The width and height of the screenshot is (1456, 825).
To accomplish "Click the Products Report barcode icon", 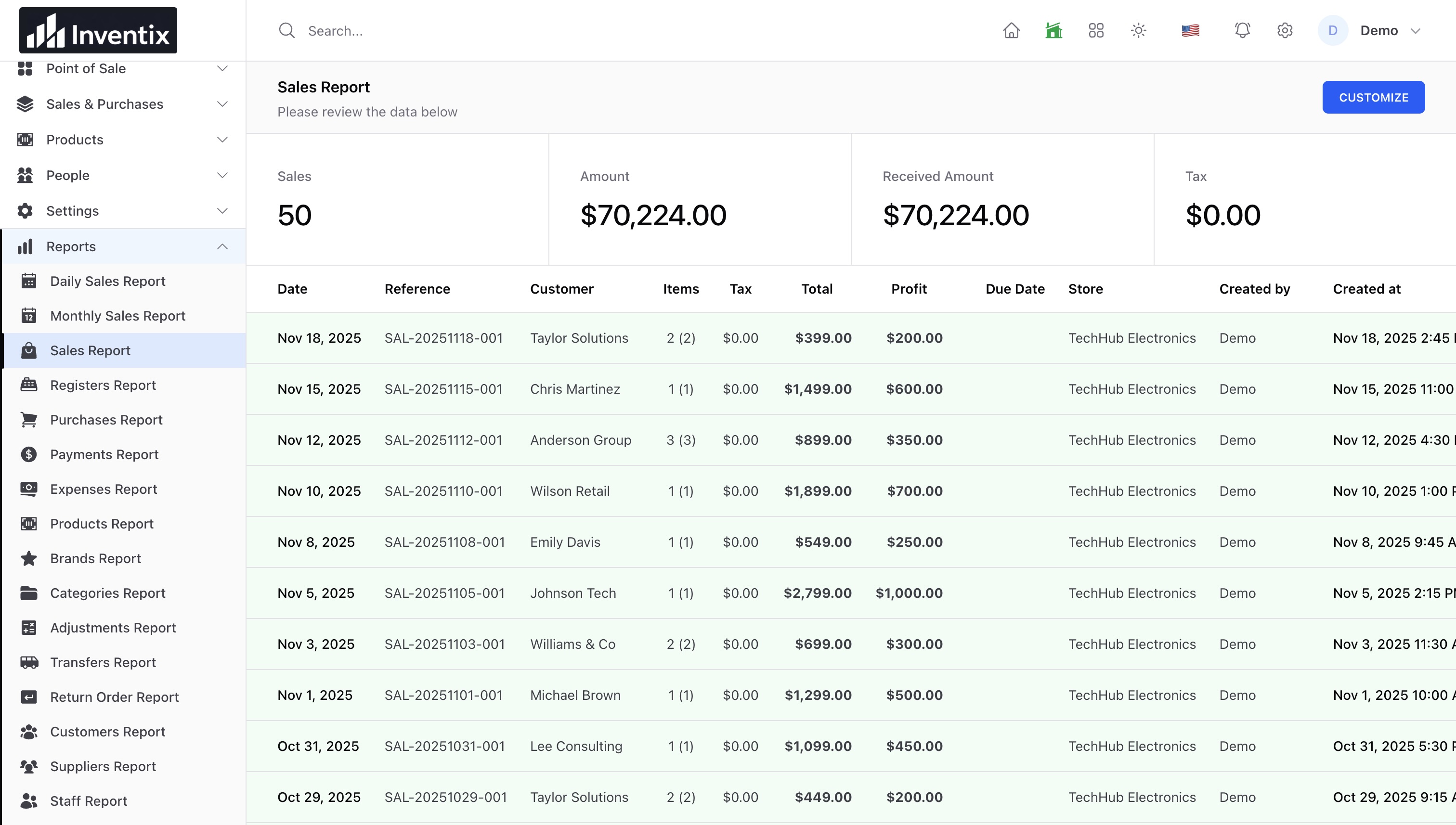I will tap(28, 524).
